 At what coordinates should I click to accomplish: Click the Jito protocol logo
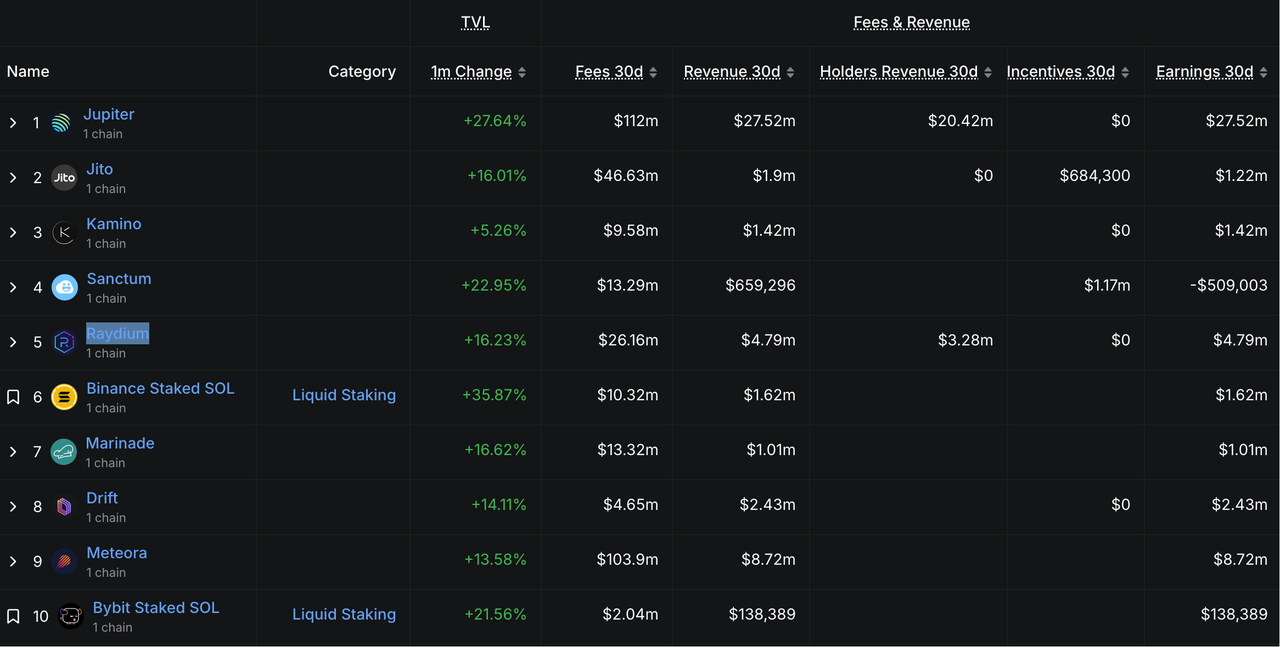point(64,178)
